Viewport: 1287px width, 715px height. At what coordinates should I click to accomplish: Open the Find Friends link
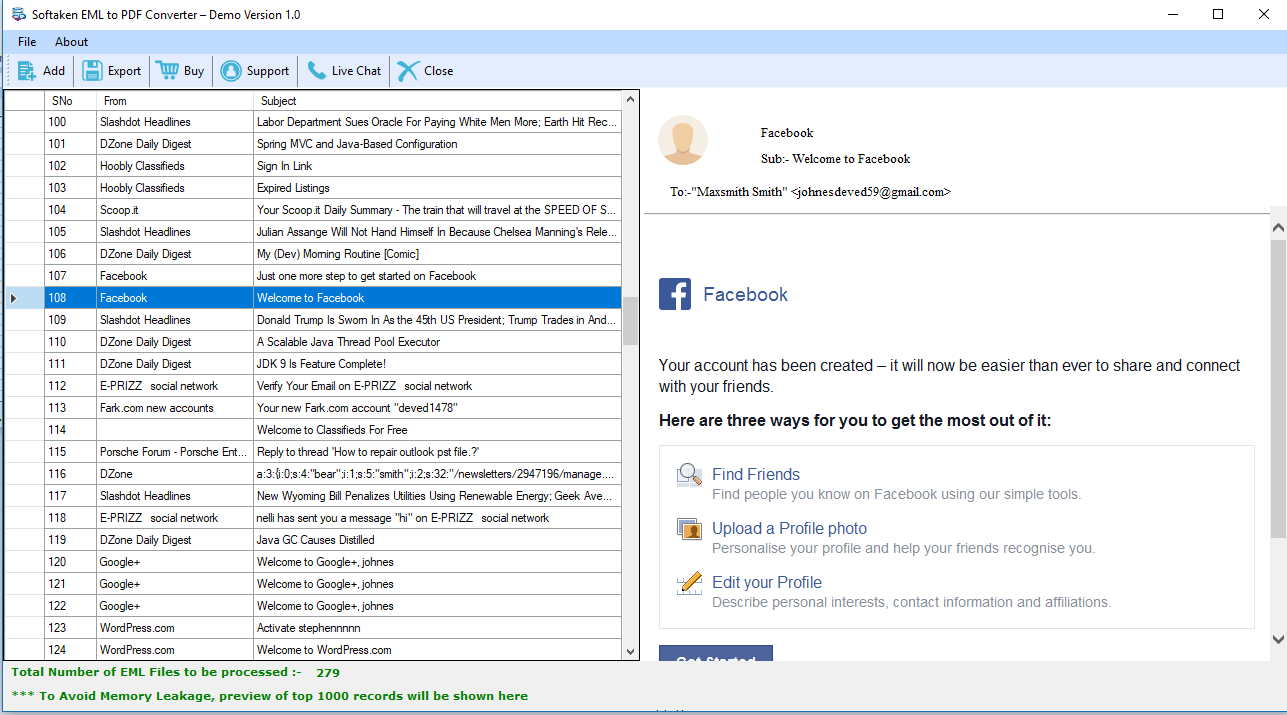[x=756, y=475]
